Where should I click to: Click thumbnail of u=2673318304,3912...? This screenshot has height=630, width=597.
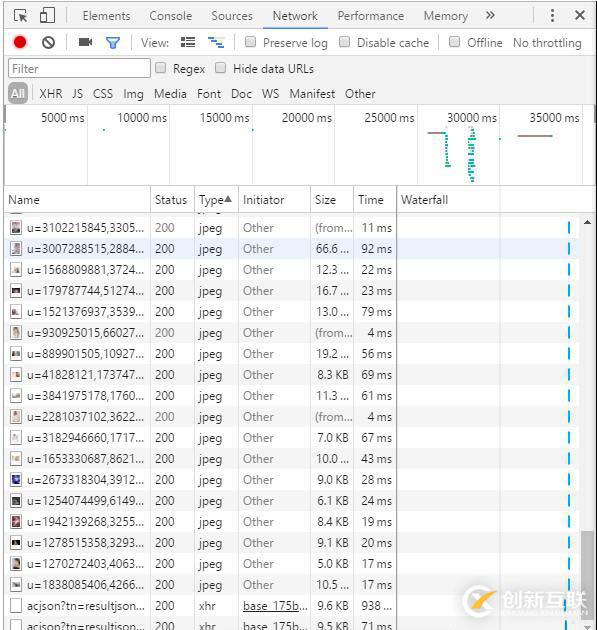[x=16, y=480]
